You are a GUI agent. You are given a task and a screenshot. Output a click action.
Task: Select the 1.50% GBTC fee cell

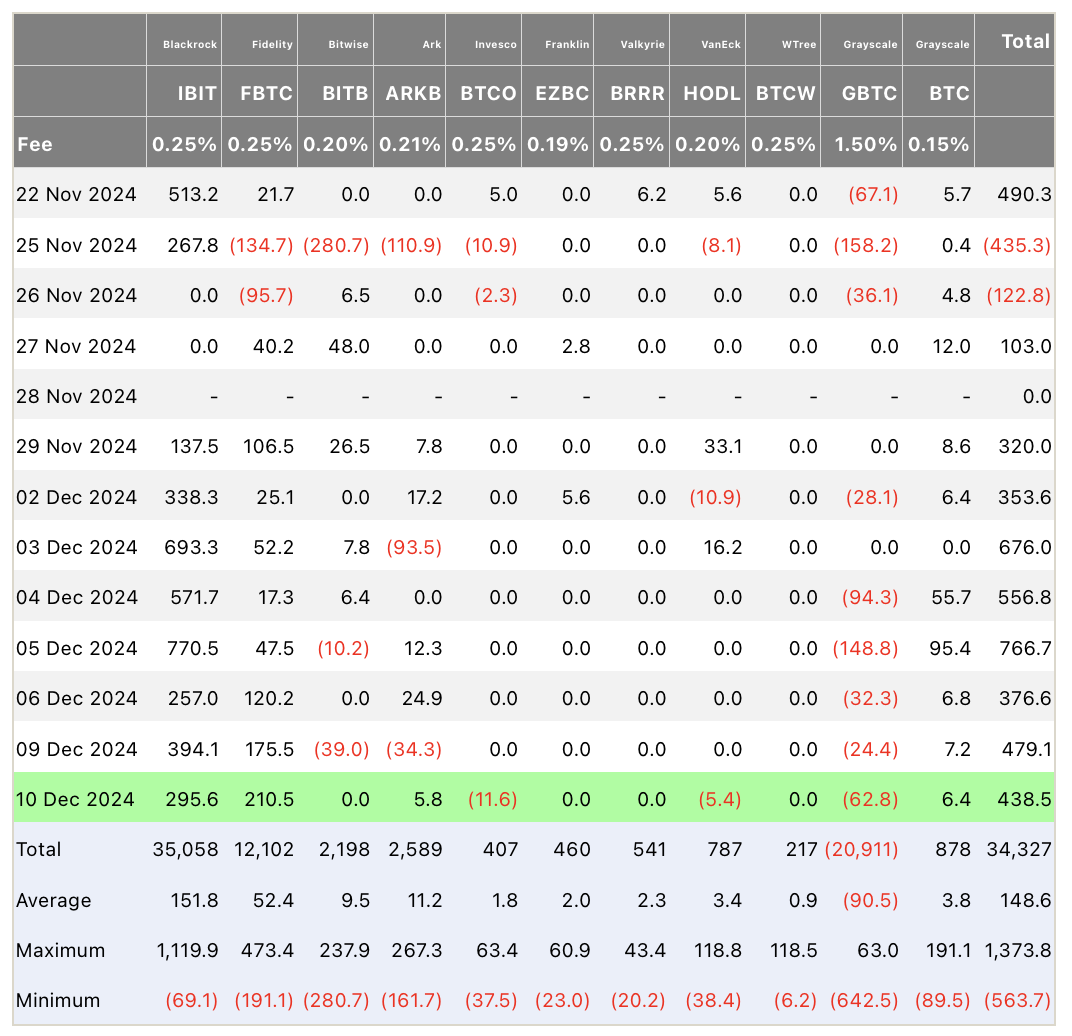click(x=866, y=144)
